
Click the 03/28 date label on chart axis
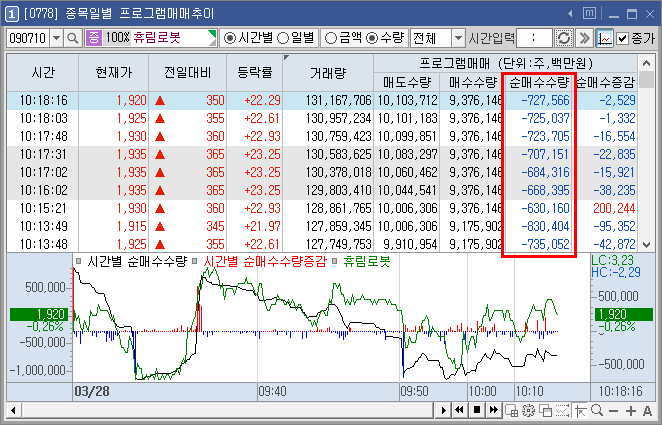pyautogui.click(x=92, y=391)
